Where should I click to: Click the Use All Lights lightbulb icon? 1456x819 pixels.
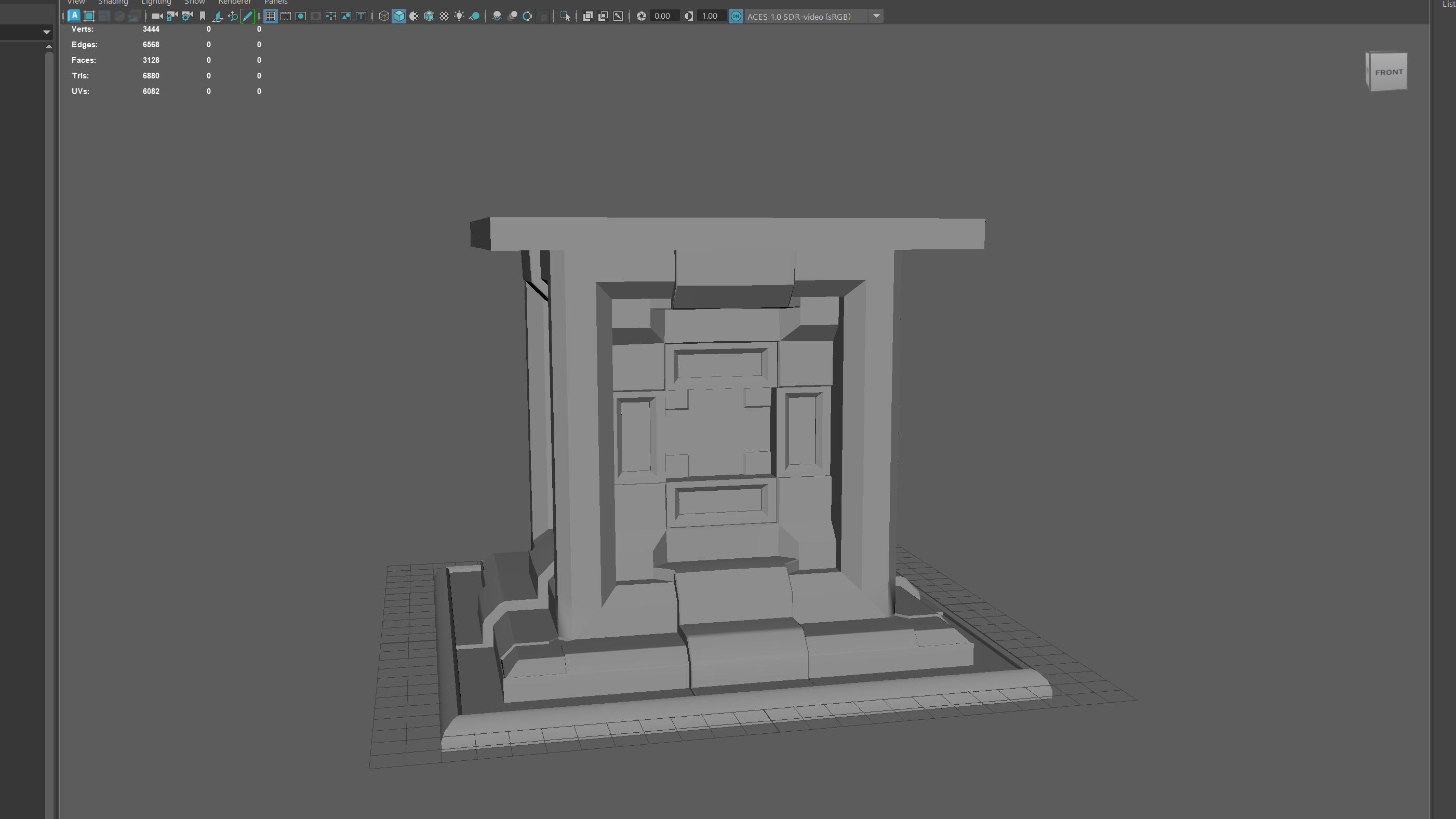[x=459, y=17]
